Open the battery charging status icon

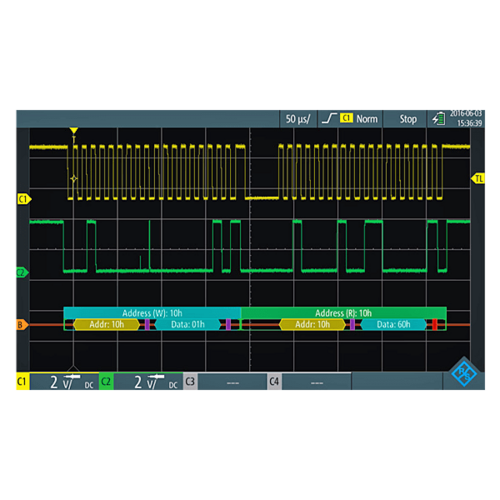pyautogui.click(x=439, y=119)
